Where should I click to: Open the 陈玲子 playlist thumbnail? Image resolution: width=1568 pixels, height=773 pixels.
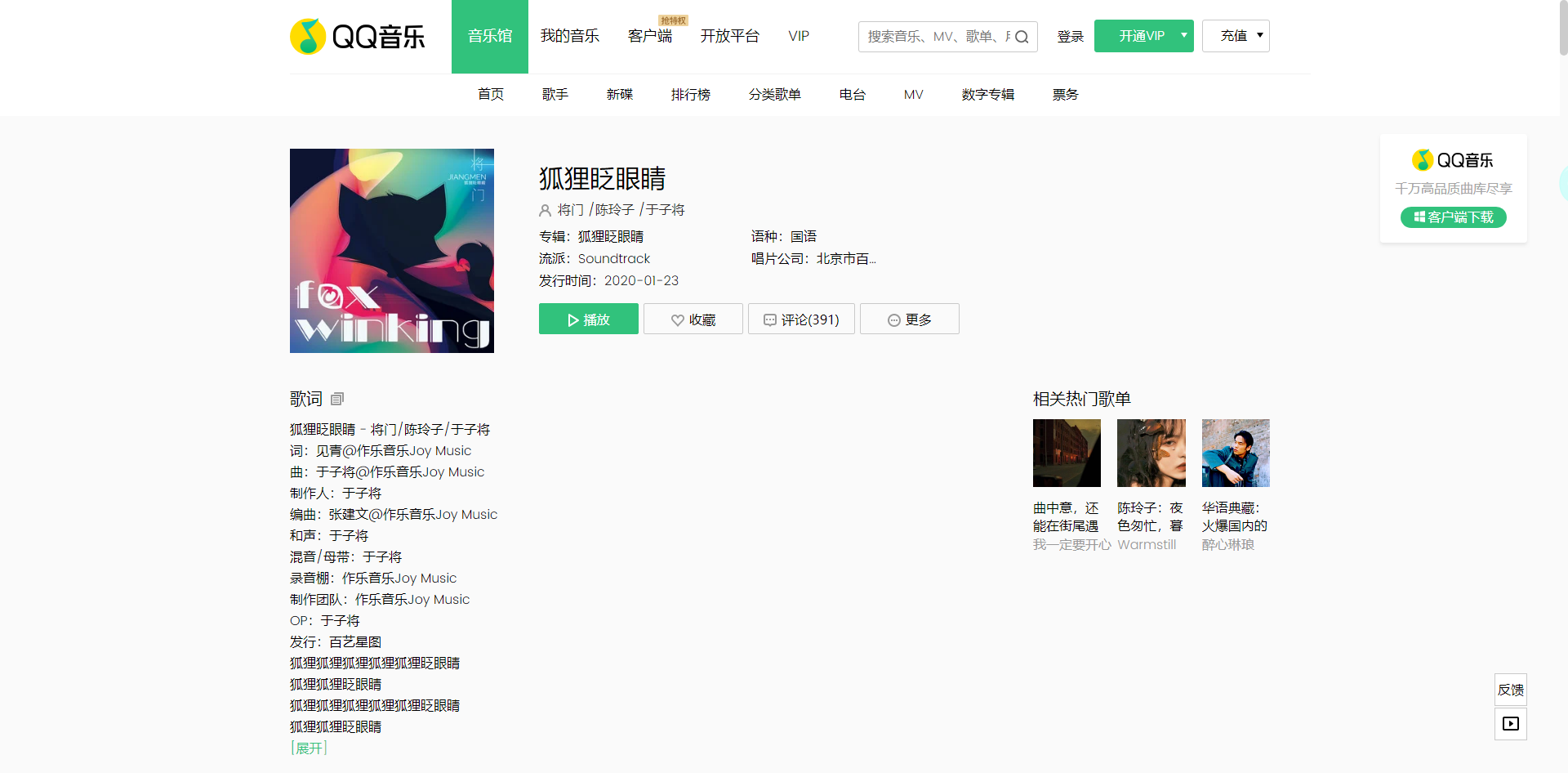coord(1151,454)
